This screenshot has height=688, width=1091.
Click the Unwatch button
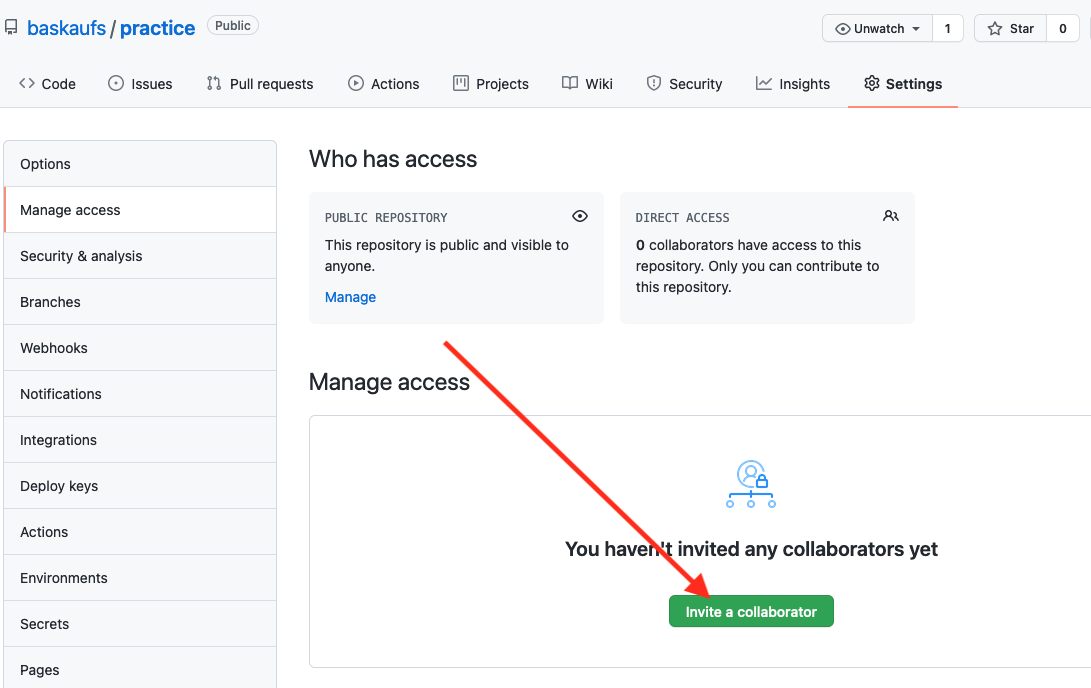[877, 29]
